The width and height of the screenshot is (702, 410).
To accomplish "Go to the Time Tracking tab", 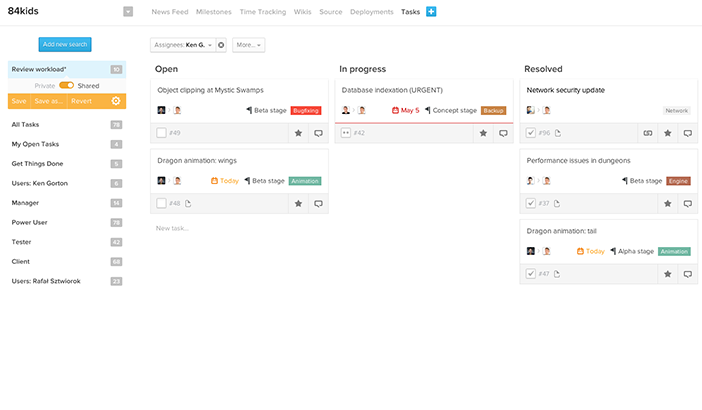I will (x=263, y=12).
